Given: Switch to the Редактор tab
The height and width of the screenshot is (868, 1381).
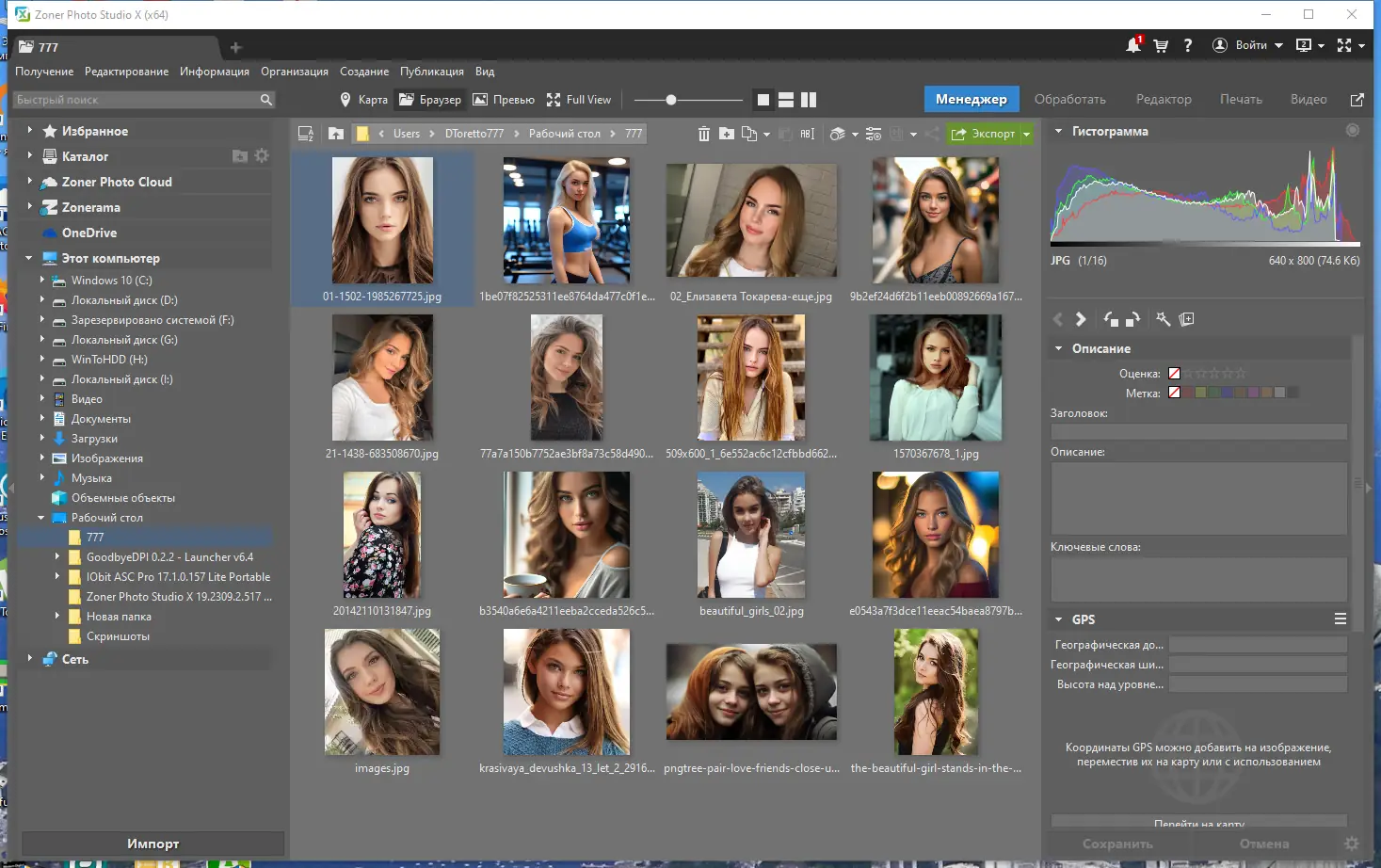Looking at the screenshot, I should 1164,99.
